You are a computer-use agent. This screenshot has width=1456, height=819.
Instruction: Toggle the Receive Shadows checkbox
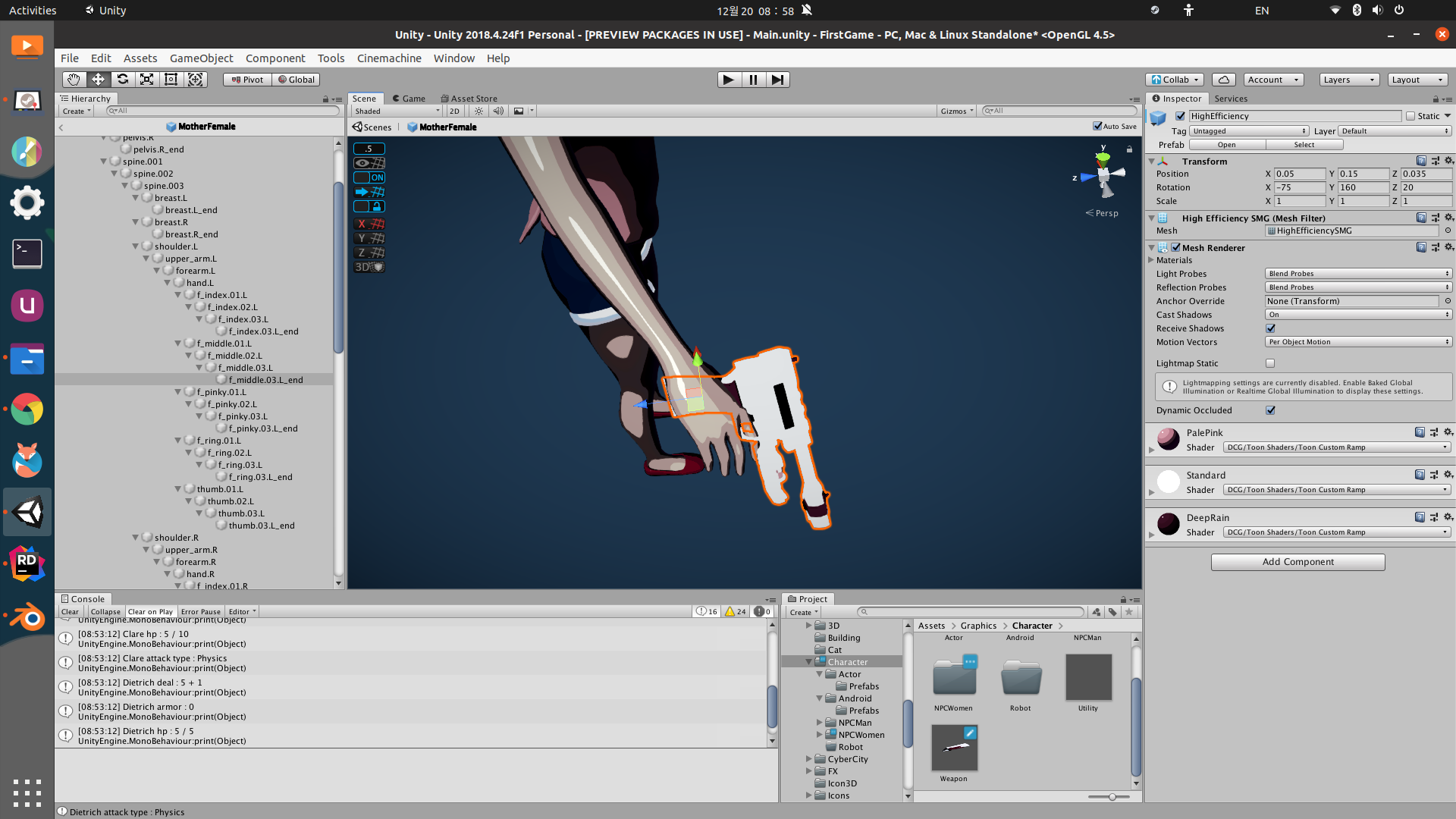1271,328
